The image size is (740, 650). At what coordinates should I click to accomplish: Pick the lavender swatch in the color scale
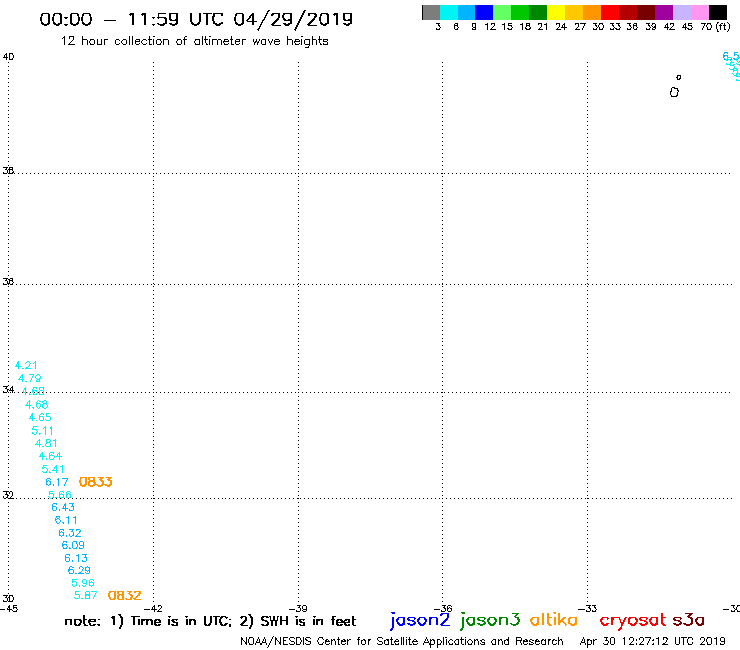(682, 12)
